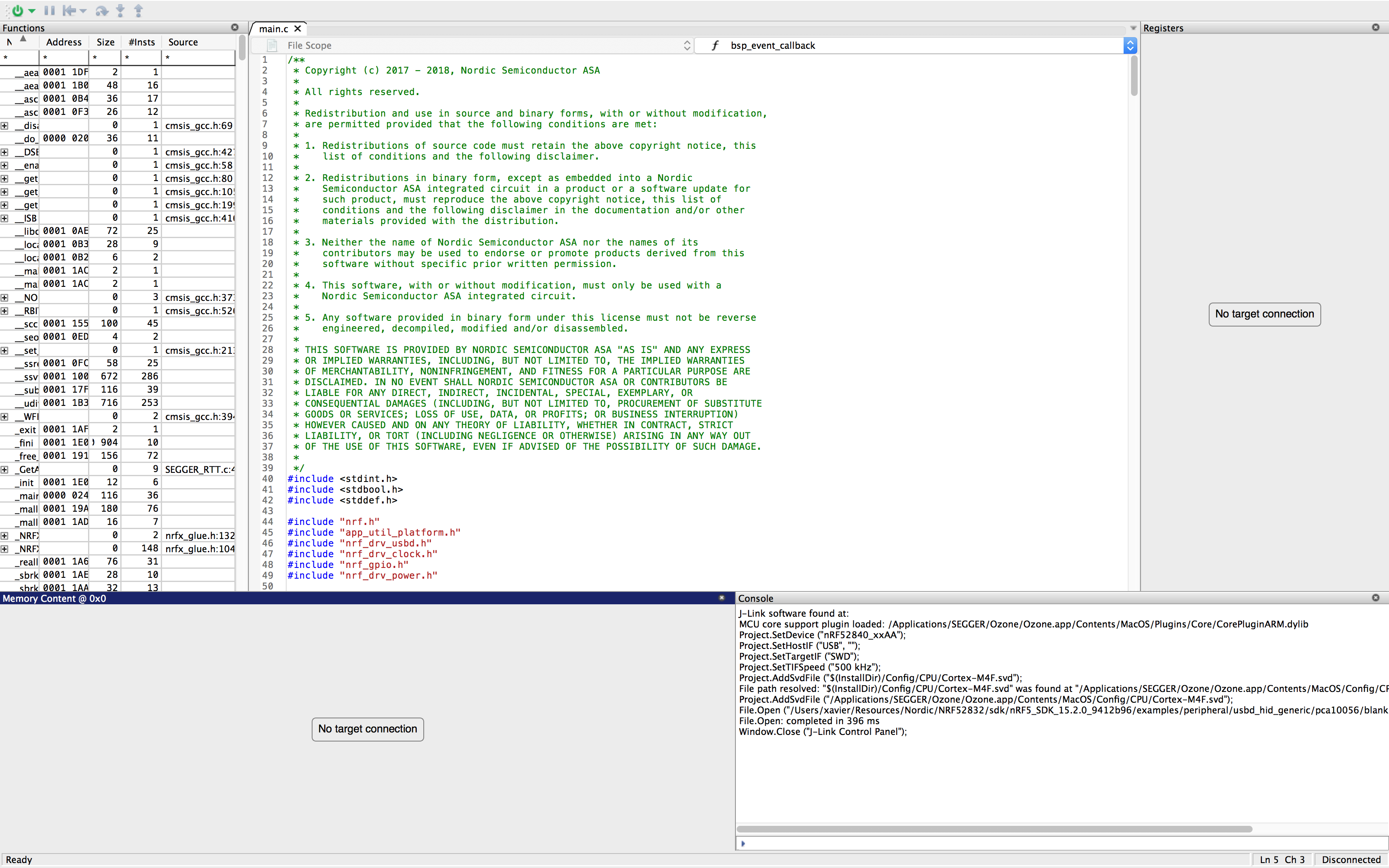
Task: Click the function symbol beside bsp_event_callback
Action: pos(715,45)
